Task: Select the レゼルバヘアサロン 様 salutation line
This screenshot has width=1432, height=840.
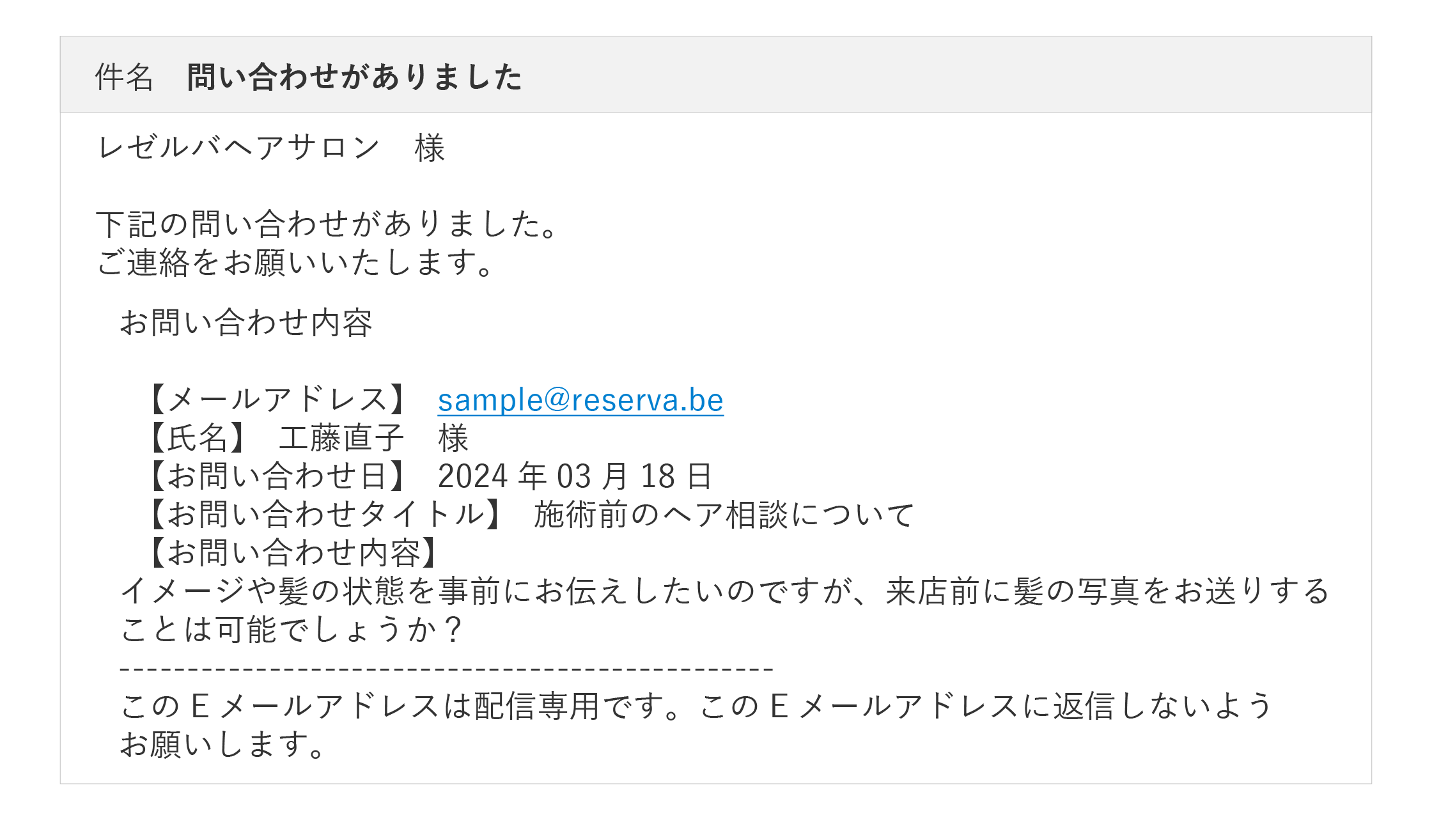Action: coord(270,148)
